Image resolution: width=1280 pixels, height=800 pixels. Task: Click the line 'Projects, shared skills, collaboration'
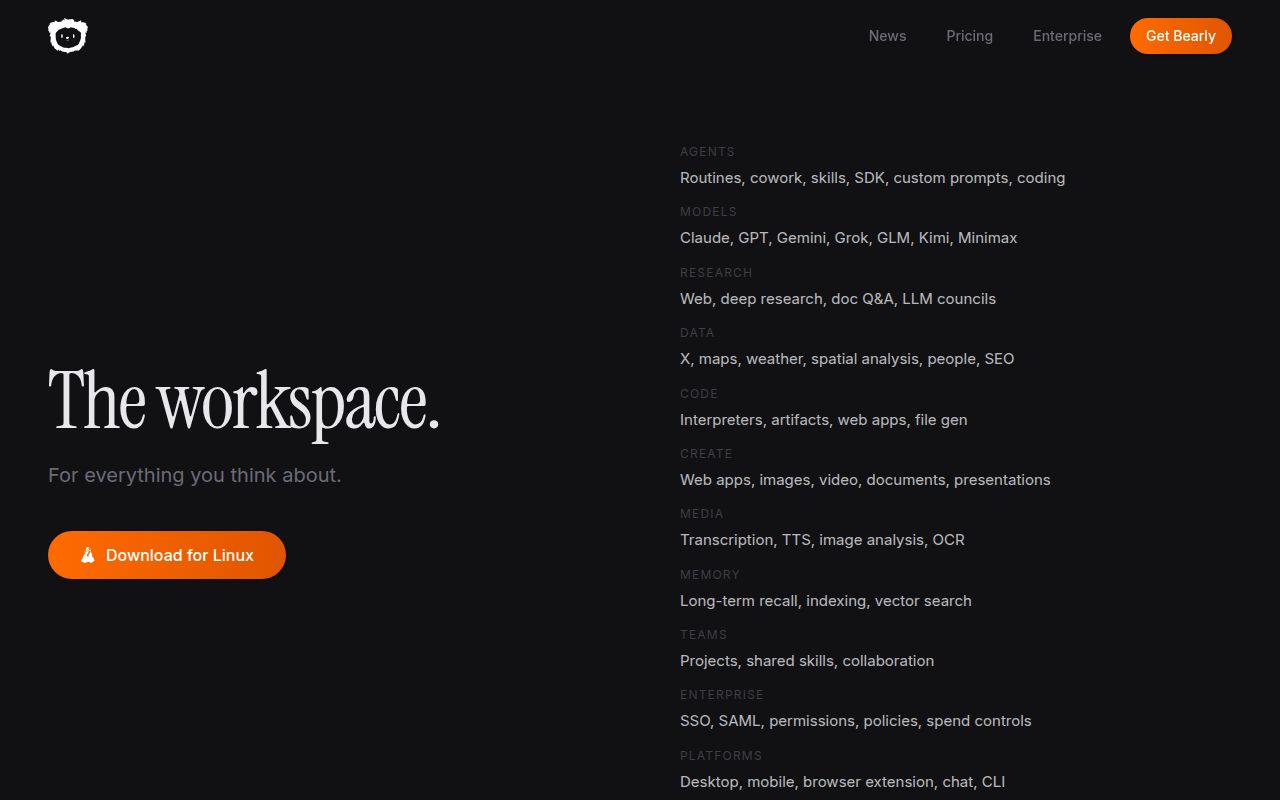[x=807, y=661]
